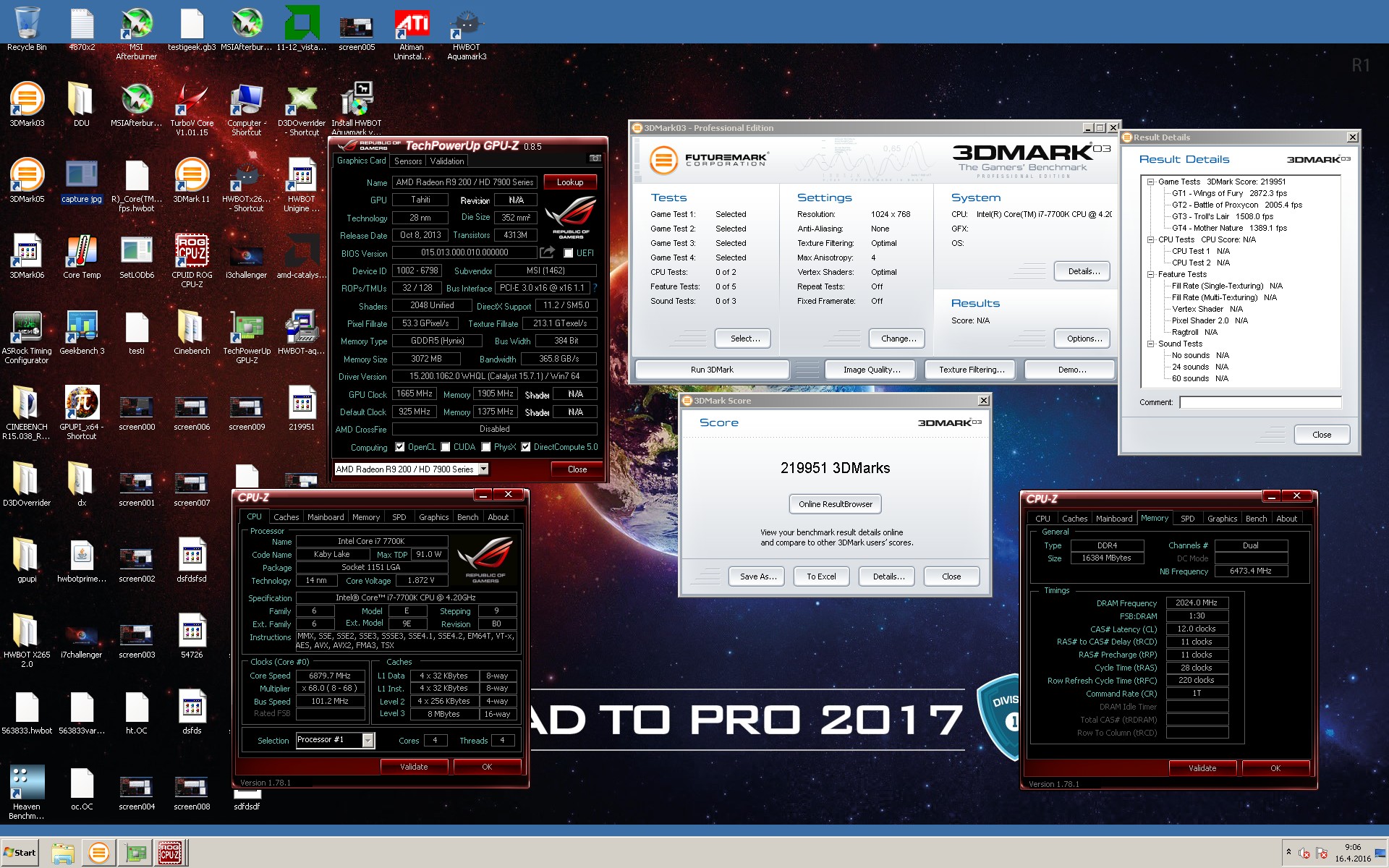Click Texture Filtering button in 3DMark03
The width and height of the screenshot is (1389, 868).
972,370
